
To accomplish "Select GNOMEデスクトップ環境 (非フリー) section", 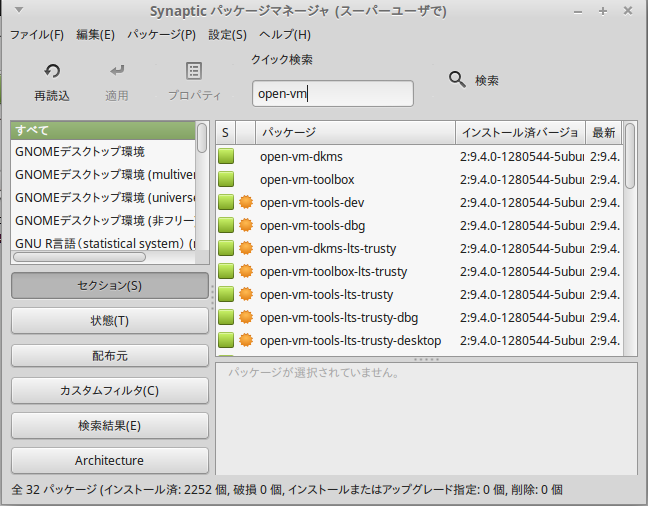I will [103, 221].
